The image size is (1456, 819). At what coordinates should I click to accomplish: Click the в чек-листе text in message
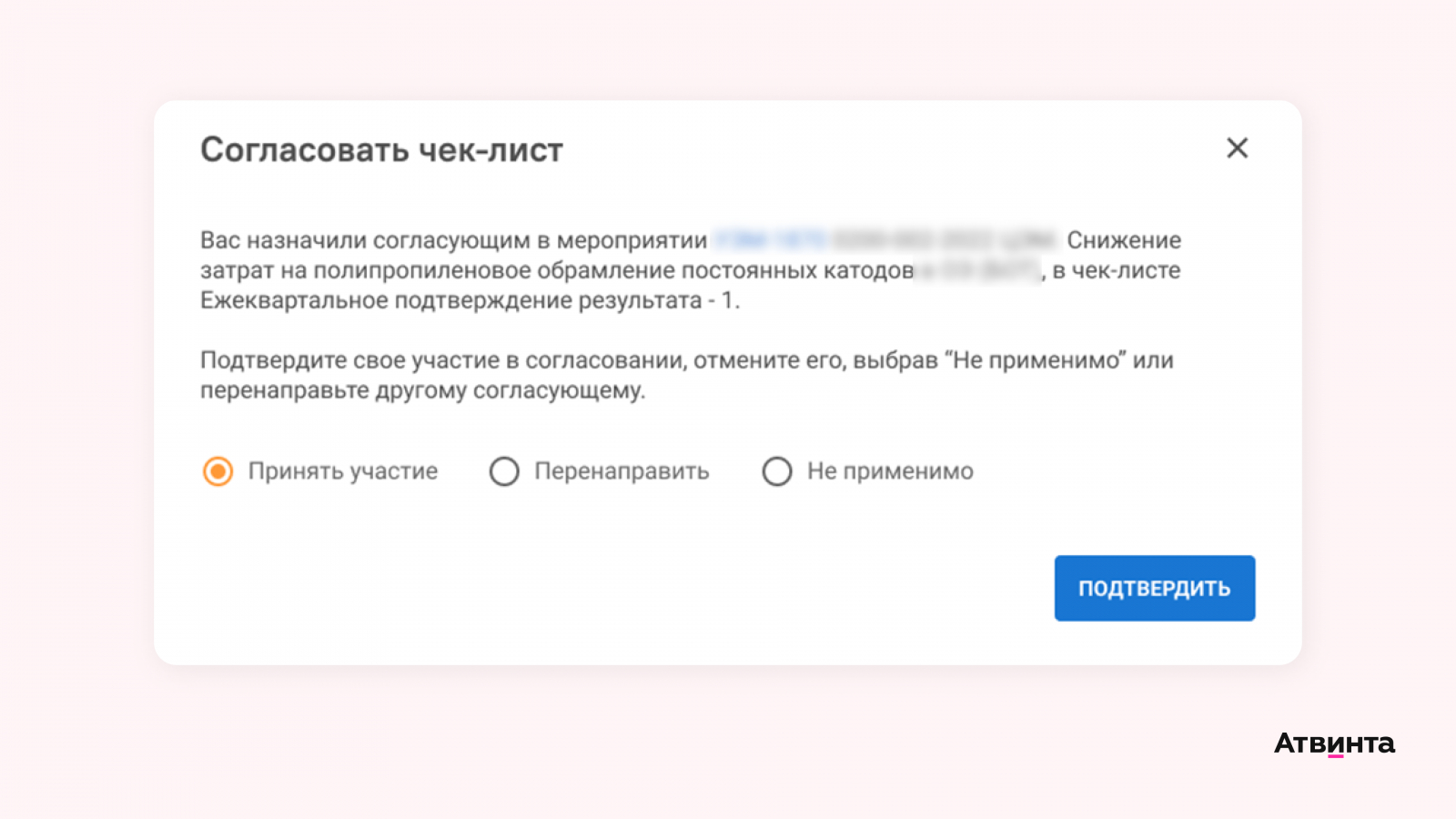(1117, 270)
